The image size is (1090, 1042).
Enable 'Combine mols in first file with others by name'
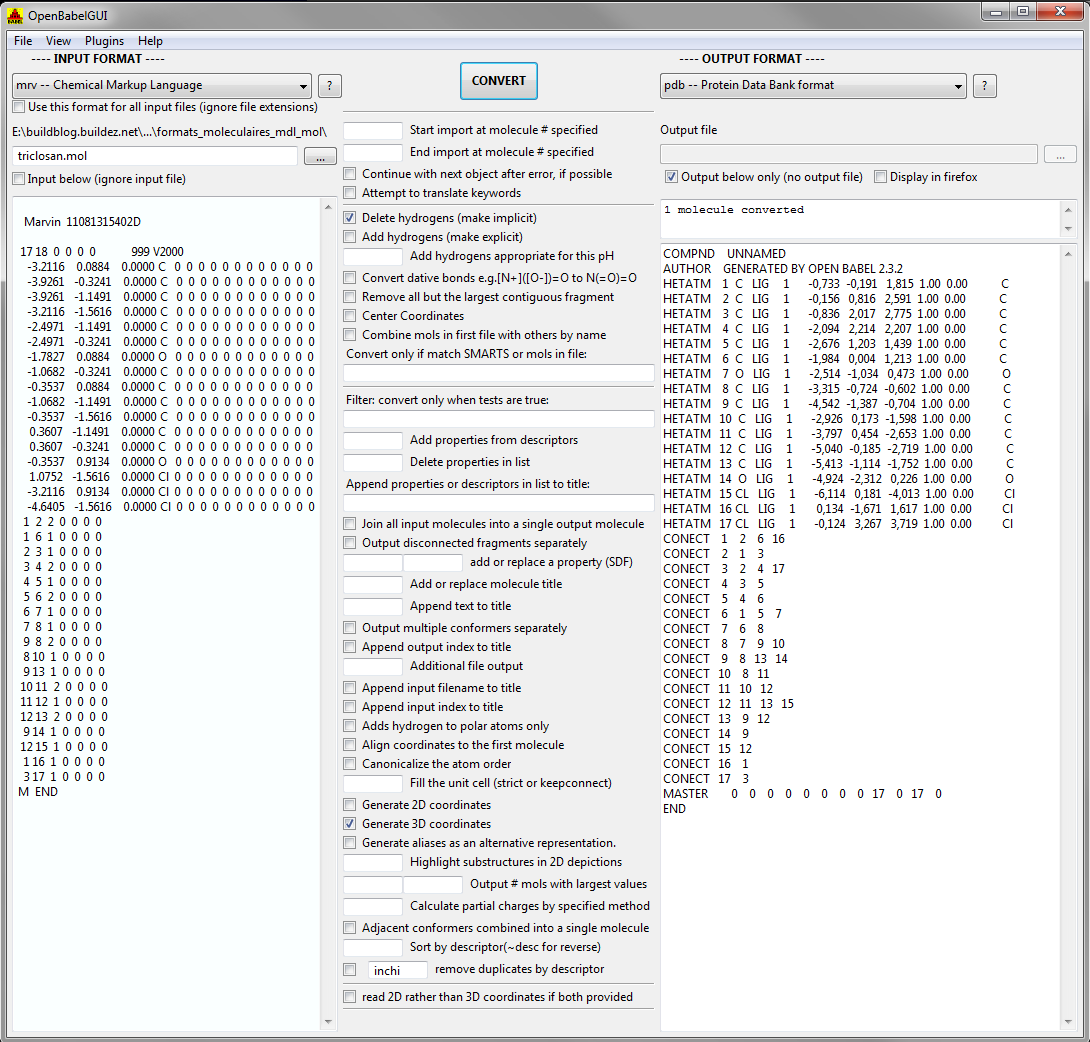350,335
